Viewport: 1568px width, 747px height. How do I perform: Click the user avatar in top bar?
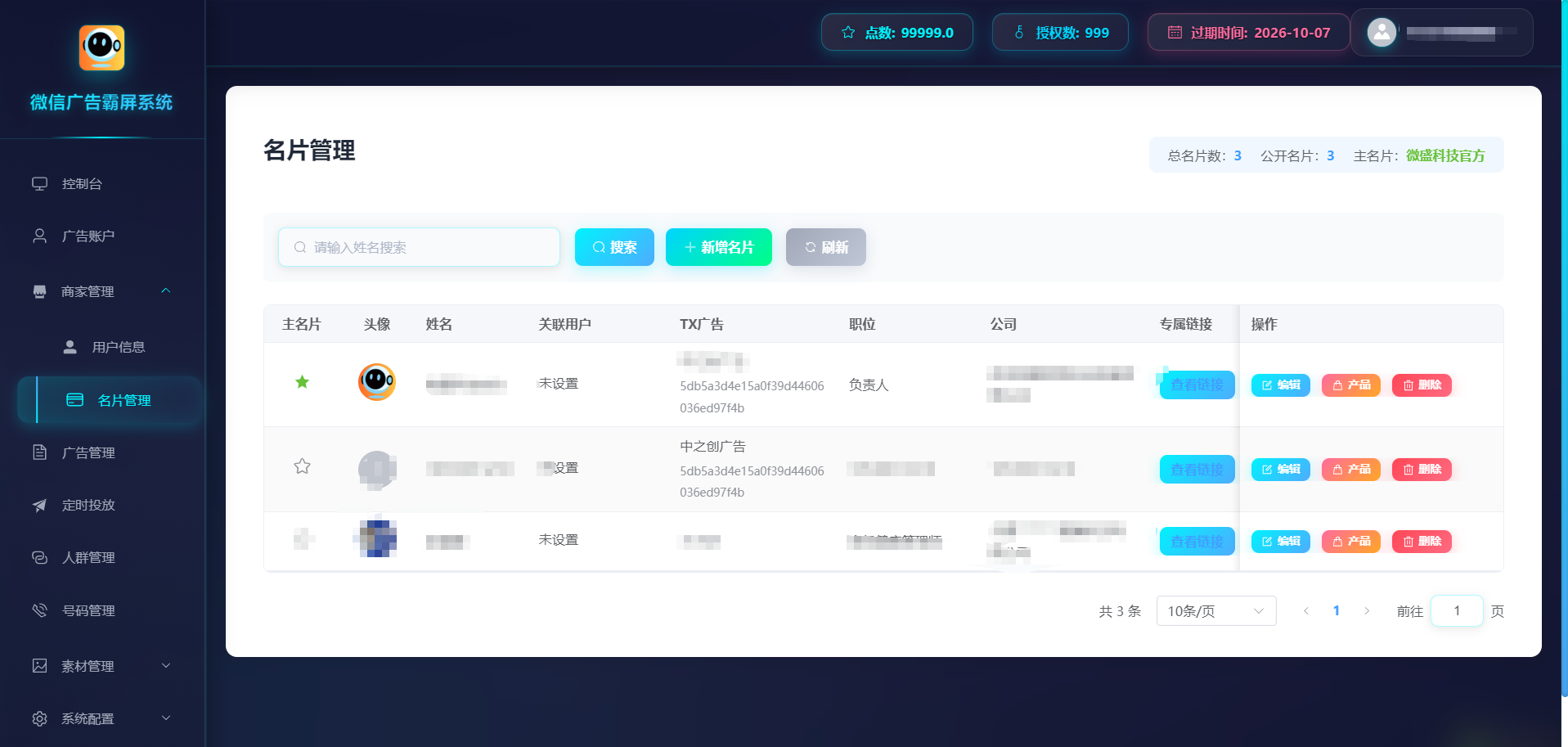1382,33
